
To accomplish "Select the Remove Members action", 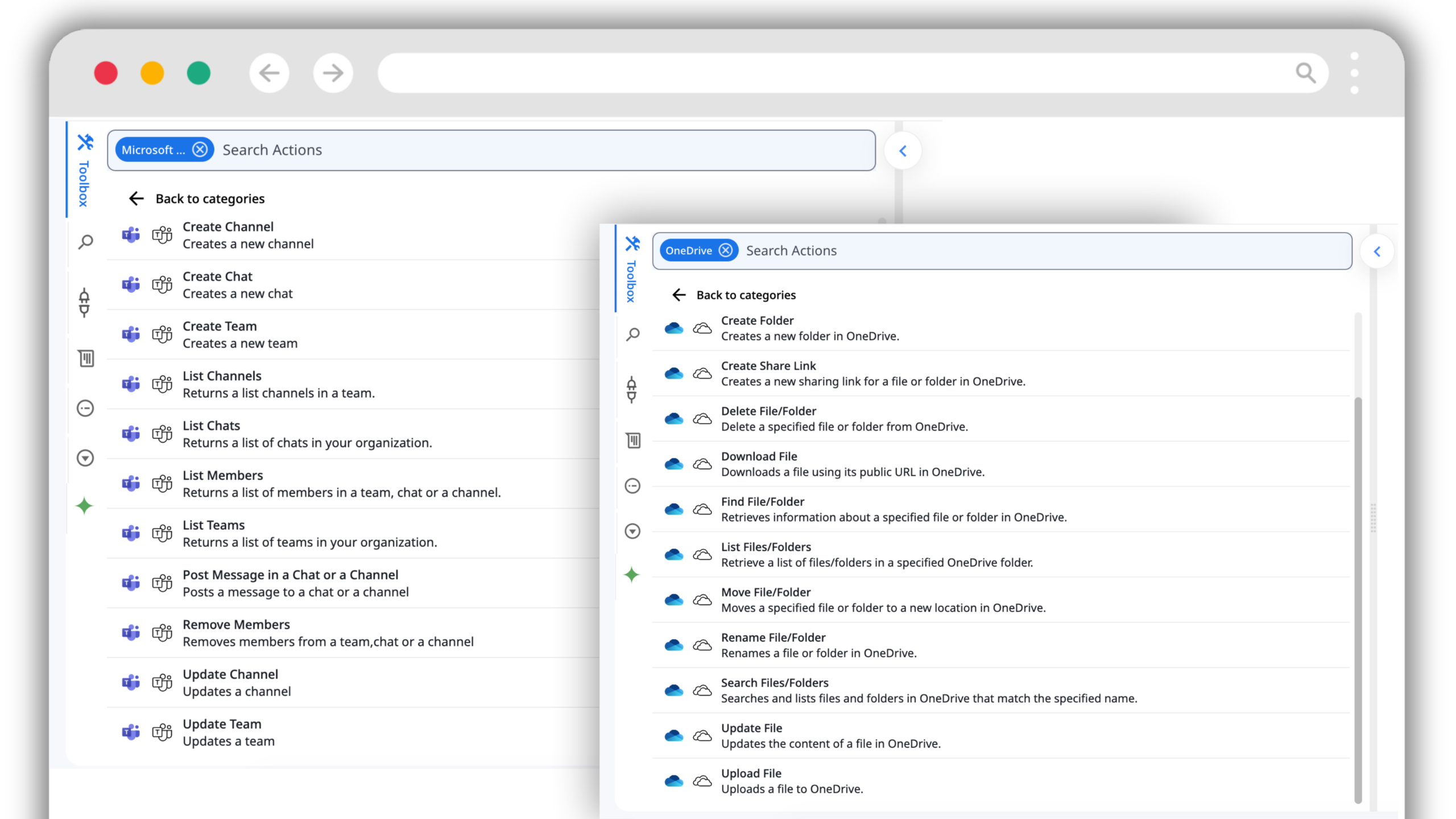I will pyautogui.click(x=353, y=633).
